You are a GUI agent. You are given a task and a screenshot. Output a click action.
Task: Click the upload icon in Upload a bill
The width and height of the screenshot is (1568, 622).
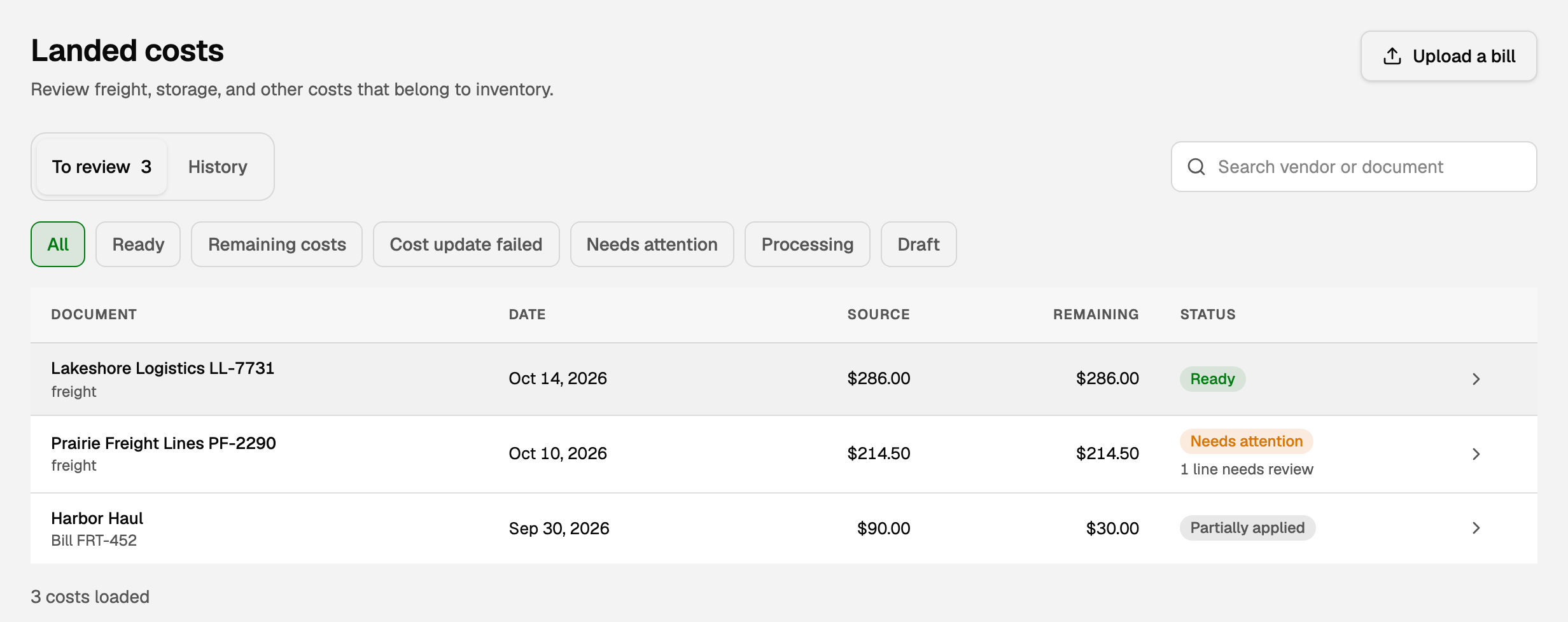tap(1392, 56)
